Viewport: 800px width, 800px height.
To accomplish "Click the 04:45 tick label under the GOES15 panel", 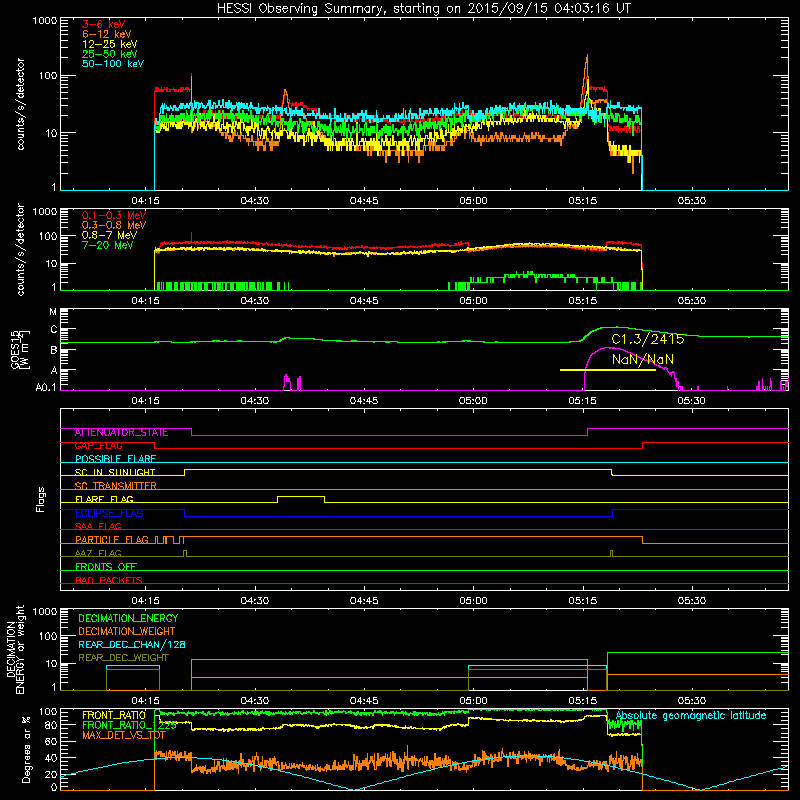I will 364,401.
